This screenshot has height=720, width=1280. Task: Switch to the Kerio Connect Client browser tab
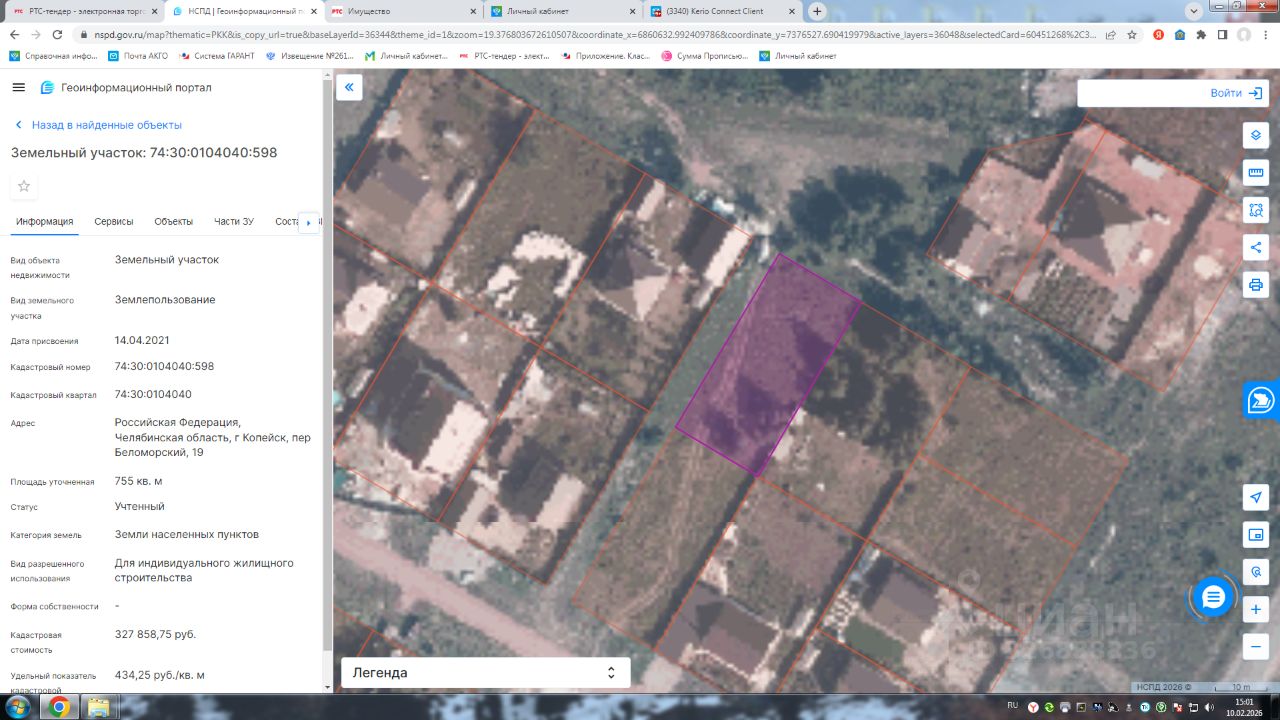(720, 11)
